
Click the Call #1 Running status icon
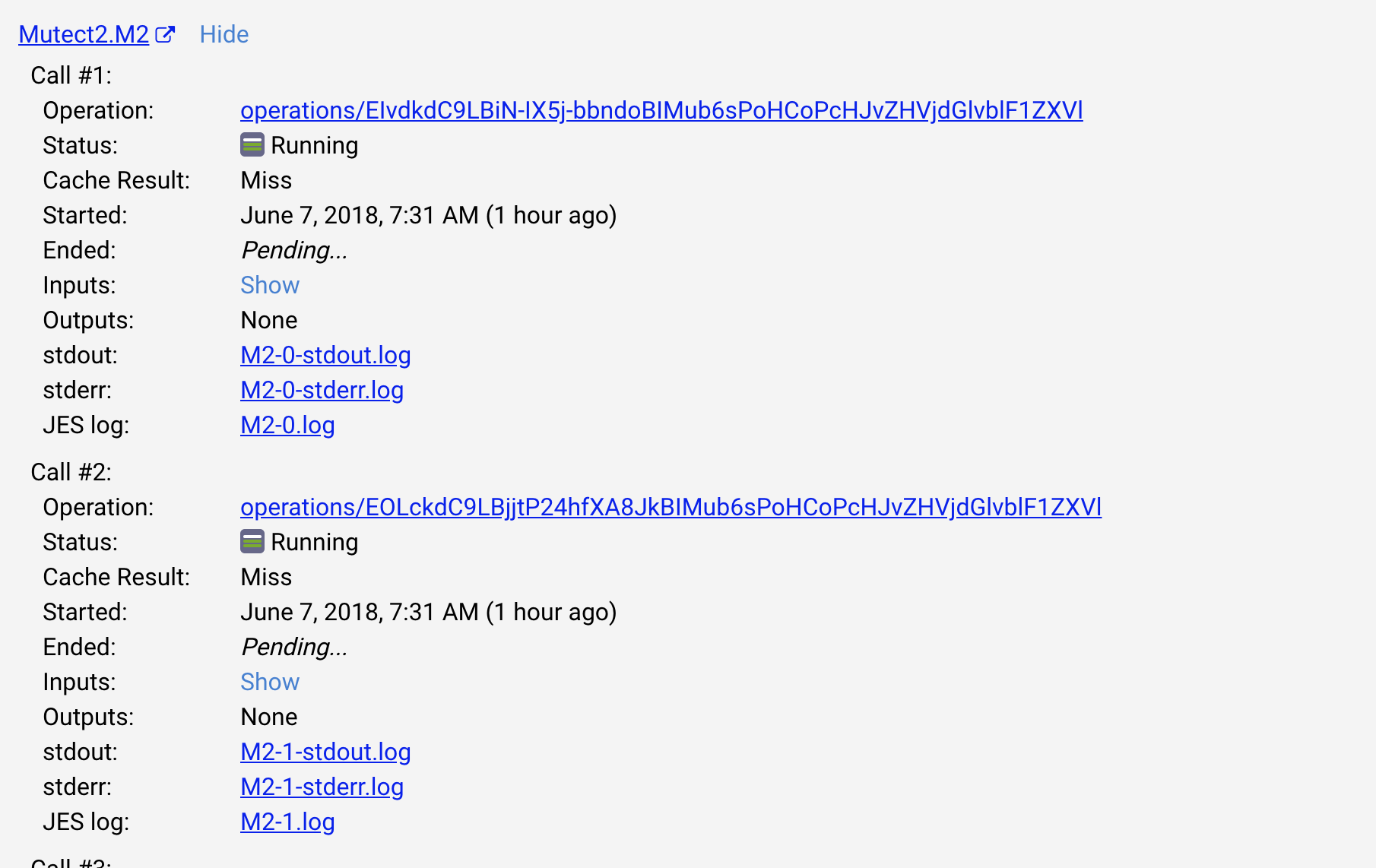point(252,144)
